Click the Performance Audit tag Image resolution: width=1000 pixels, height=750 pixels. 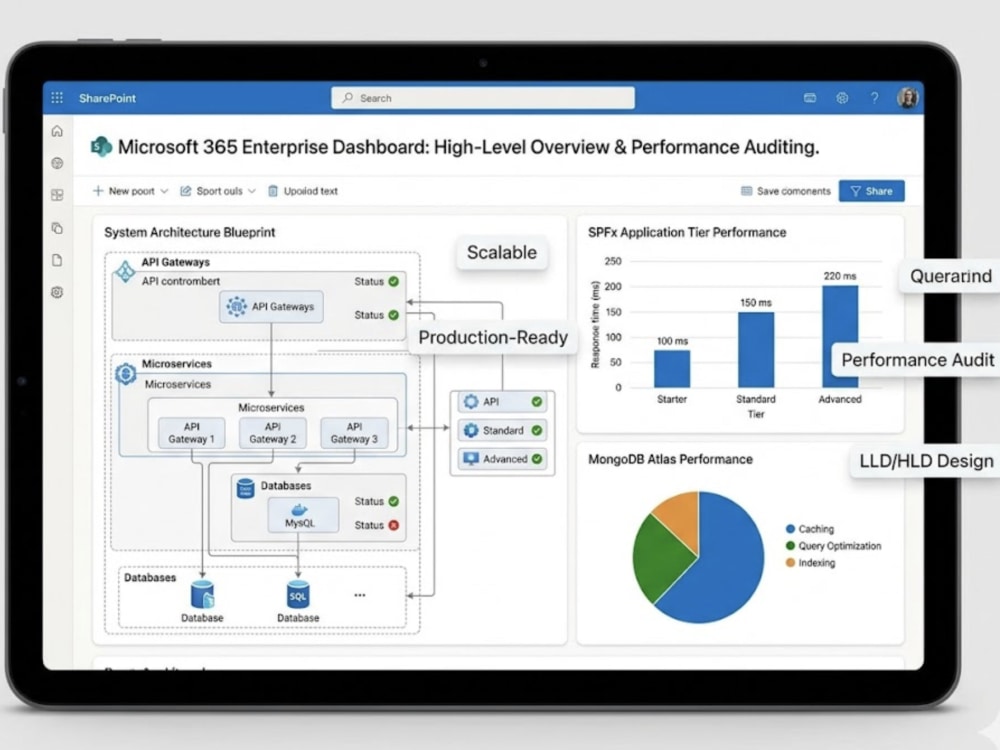click(x=916, y=360)
